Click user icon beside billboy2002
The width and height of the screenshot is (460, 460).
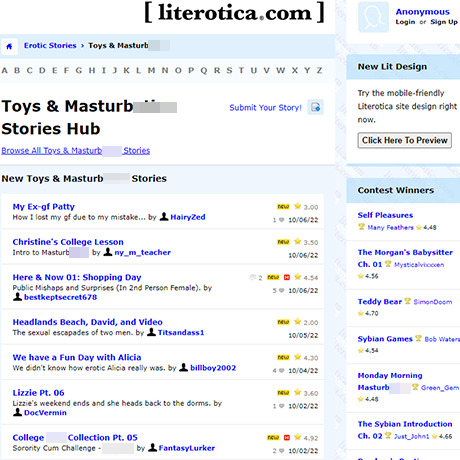click(x=184, y=367)
